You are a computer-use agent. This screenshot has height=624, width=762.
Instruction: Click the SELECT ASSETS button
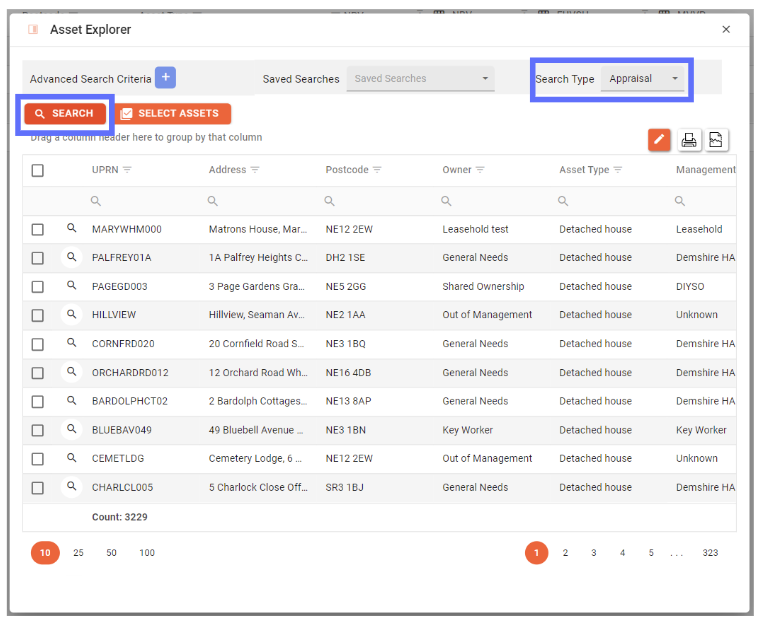172,114
